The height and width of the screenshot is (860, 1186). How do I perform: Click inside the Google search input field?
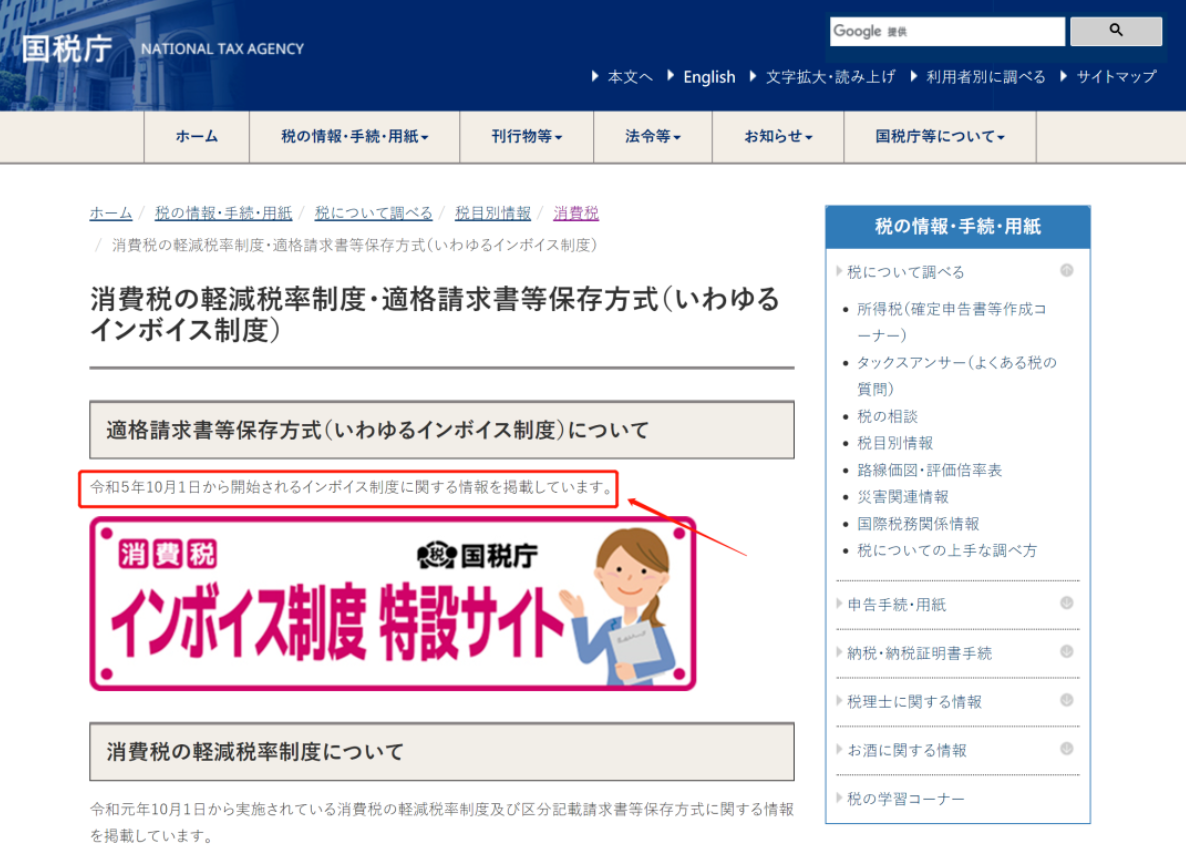pyautogui.click(x=946, y=31)
